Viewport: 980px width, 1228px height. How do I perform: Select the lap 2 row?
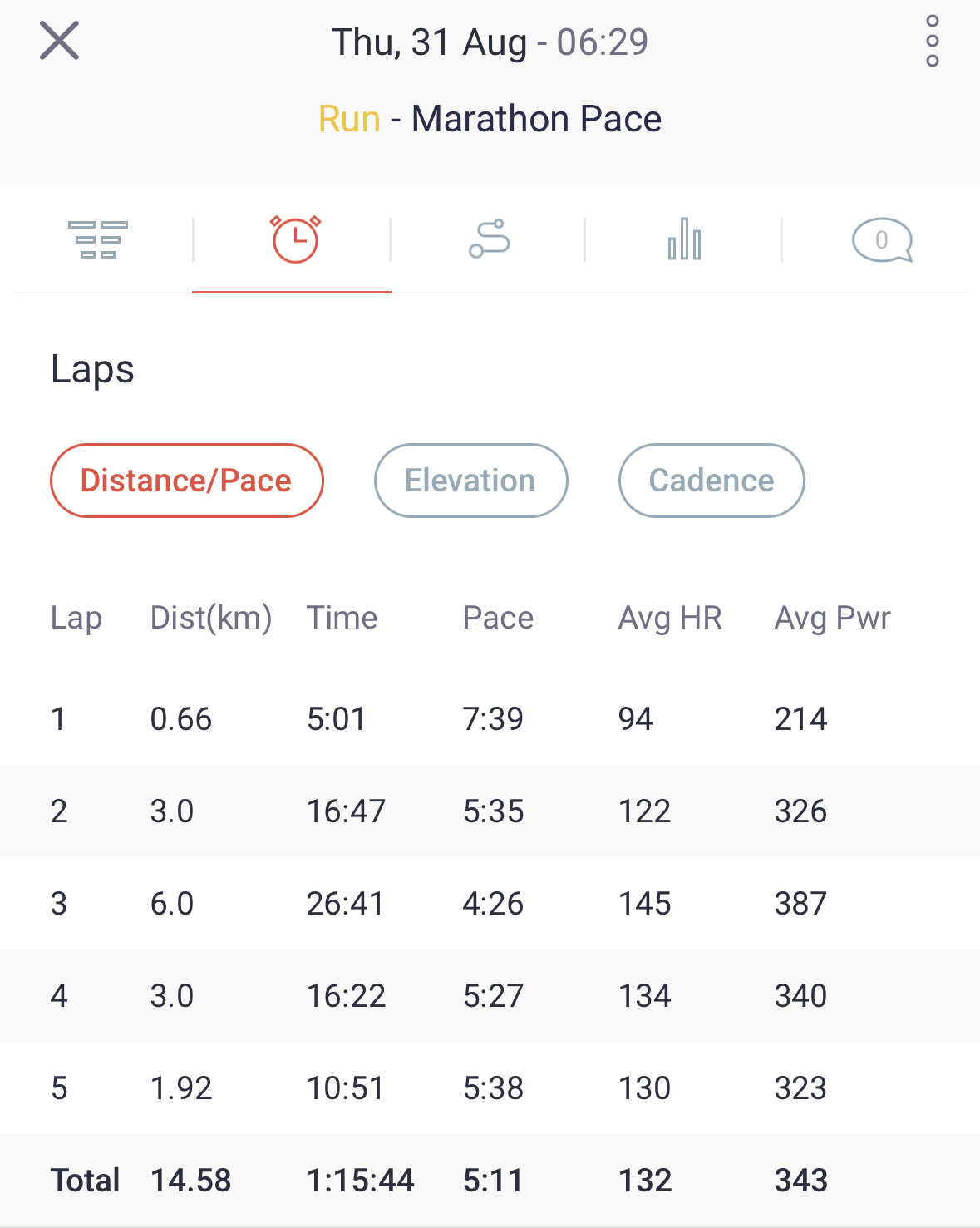point(490,811)
